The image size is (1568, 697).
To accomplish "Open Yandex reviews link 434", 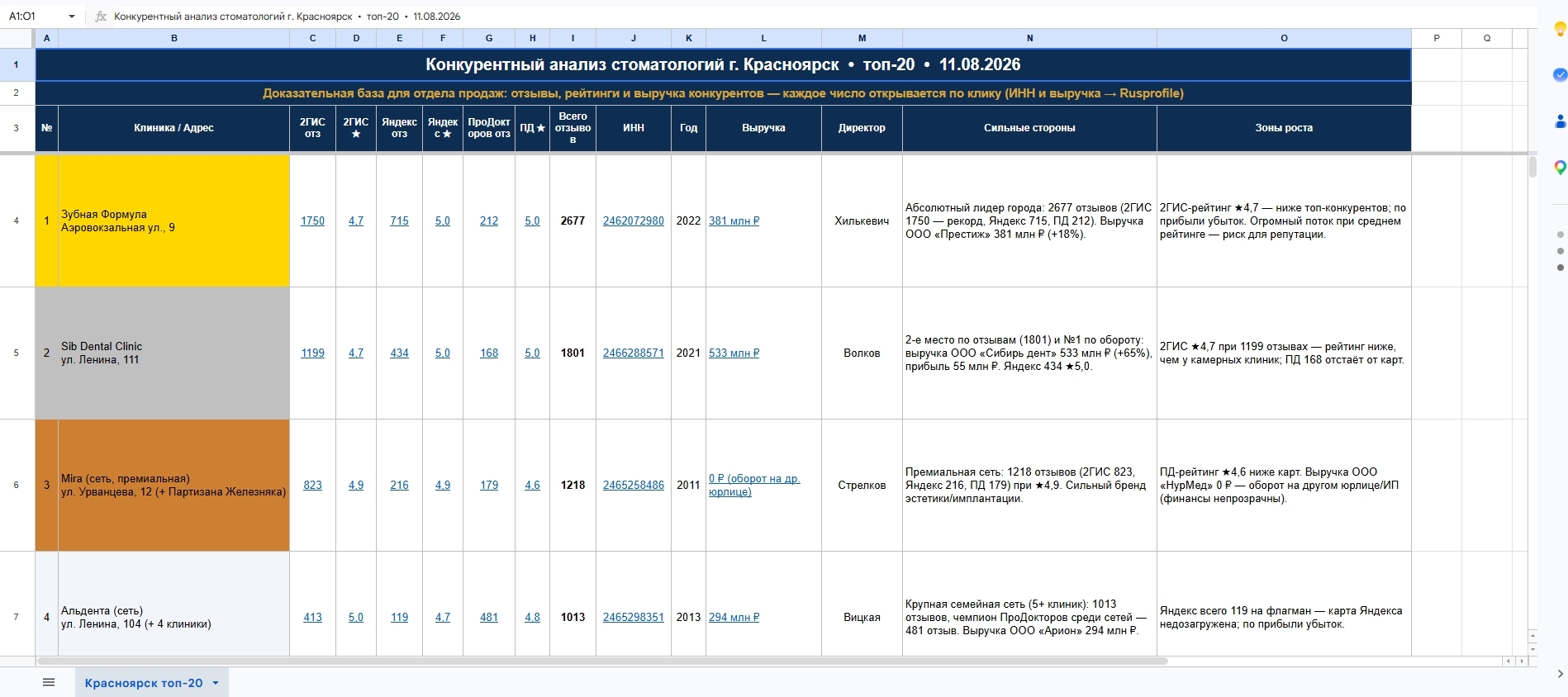I will (x=399, y=353).
